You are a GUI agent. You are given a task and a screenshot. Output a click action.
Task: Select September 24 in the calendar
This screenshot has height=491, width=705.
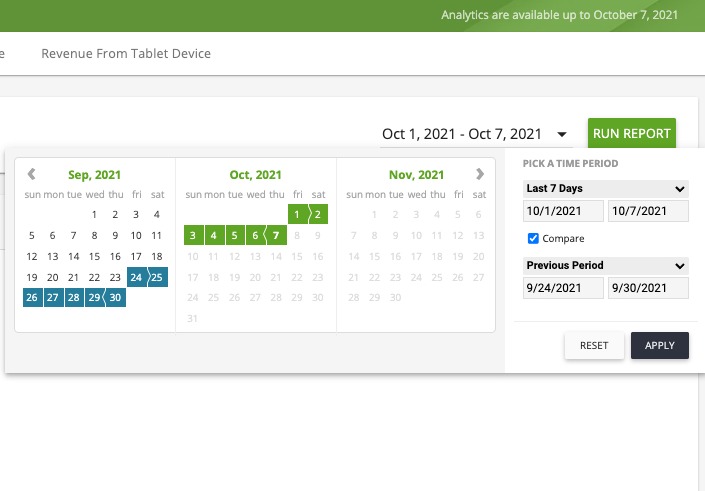point(136,277)
